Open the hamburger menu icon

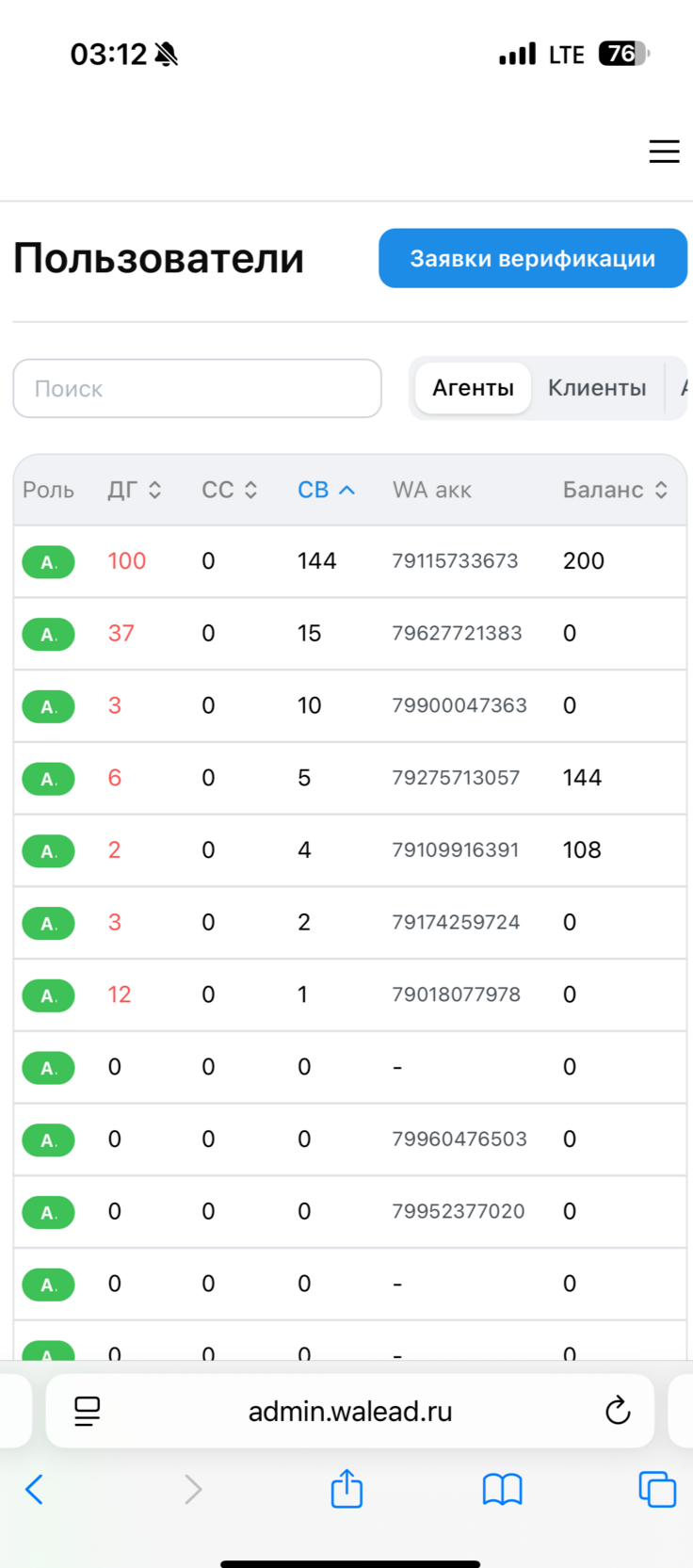tap(664, 152)
